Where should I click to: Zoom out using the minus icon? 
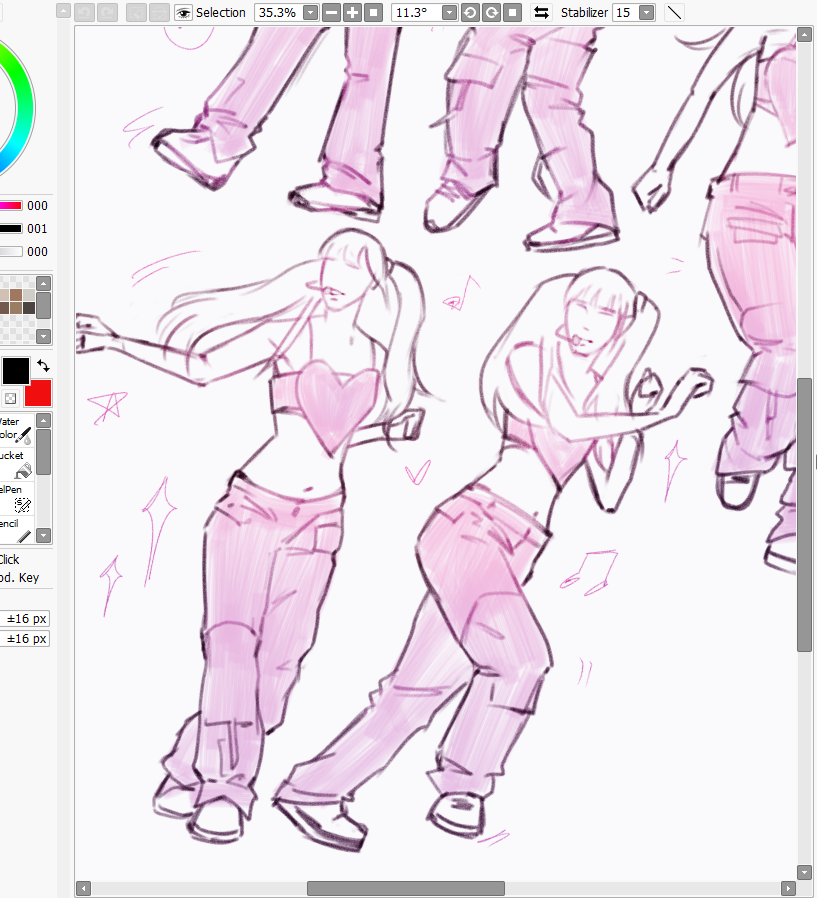click(x=330, y=12)
